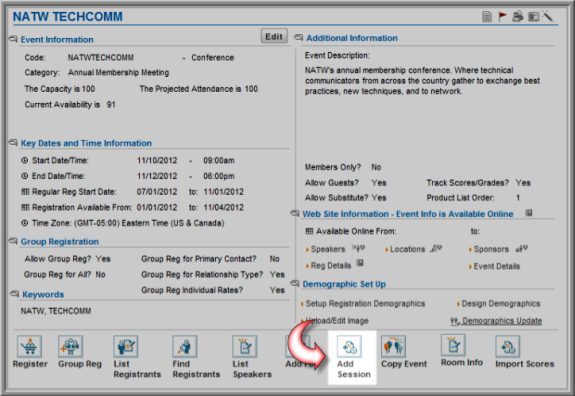Open the Upload/Edit Image link
Image resolution: width=575 pixels, height=396 pixels.
pos(337,321)
